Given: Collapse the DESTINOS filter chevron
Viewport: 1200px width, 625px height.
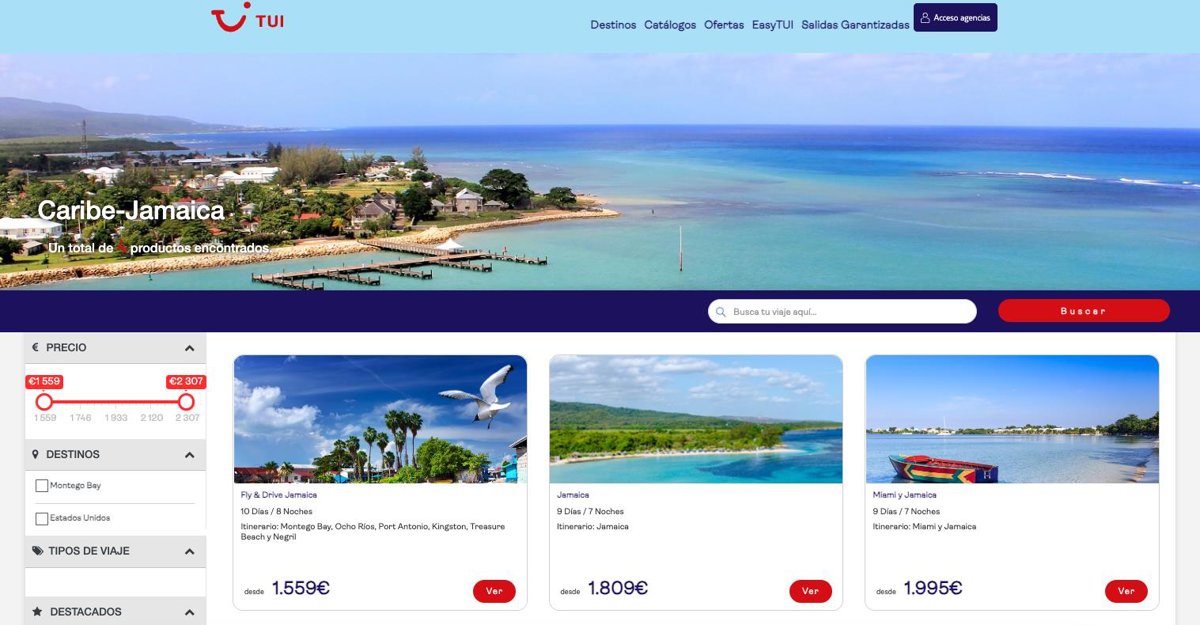Looking at the screenshot, I should (189, 455).
